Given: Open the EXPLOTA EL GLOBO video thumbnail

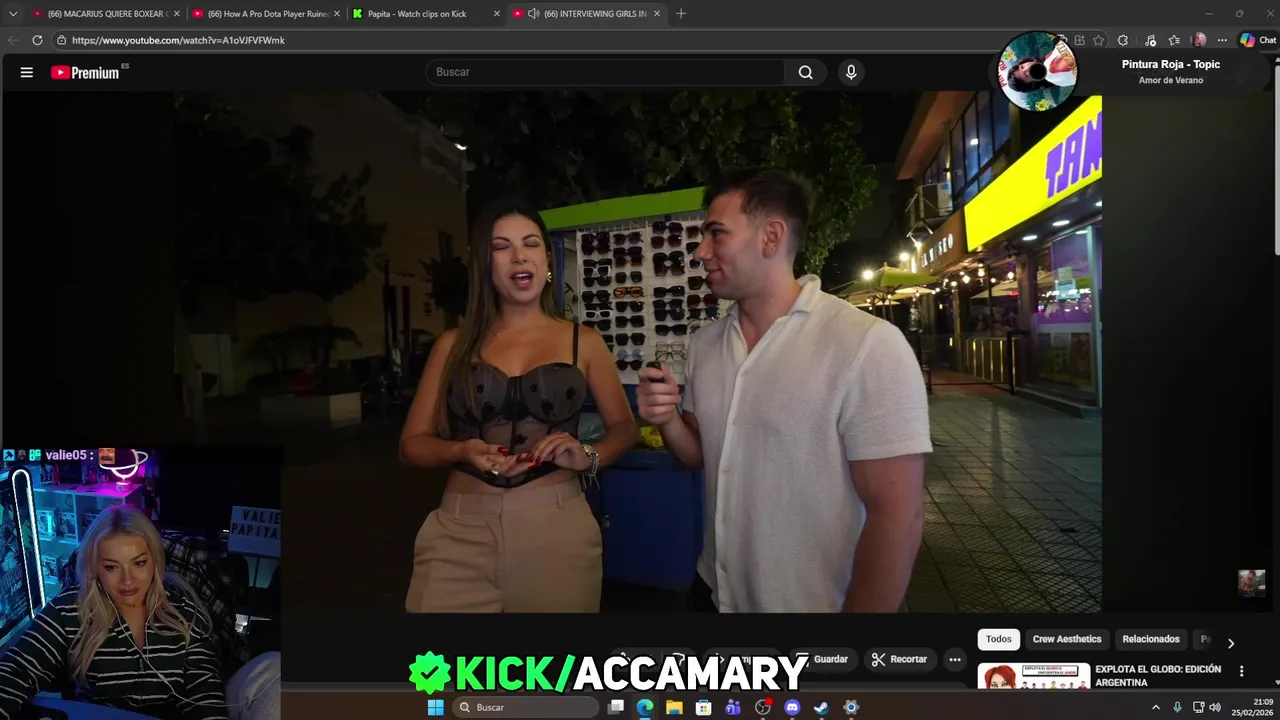Looking at the screenshot, I should tap(1033, 676).
